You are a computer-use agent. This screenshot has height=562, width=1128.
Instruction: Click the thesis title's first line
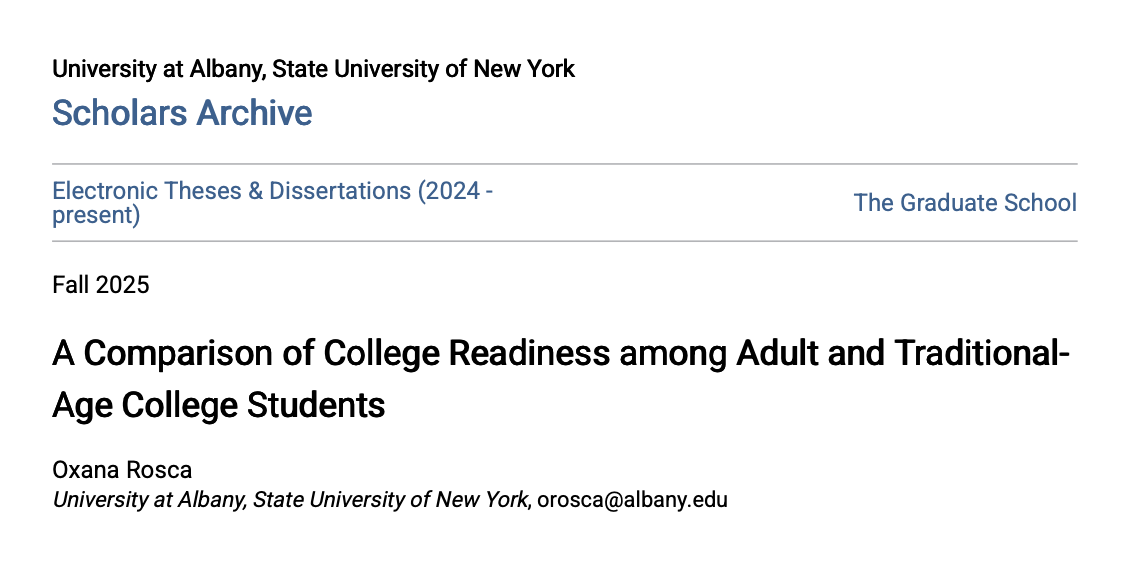coord(560,354)
